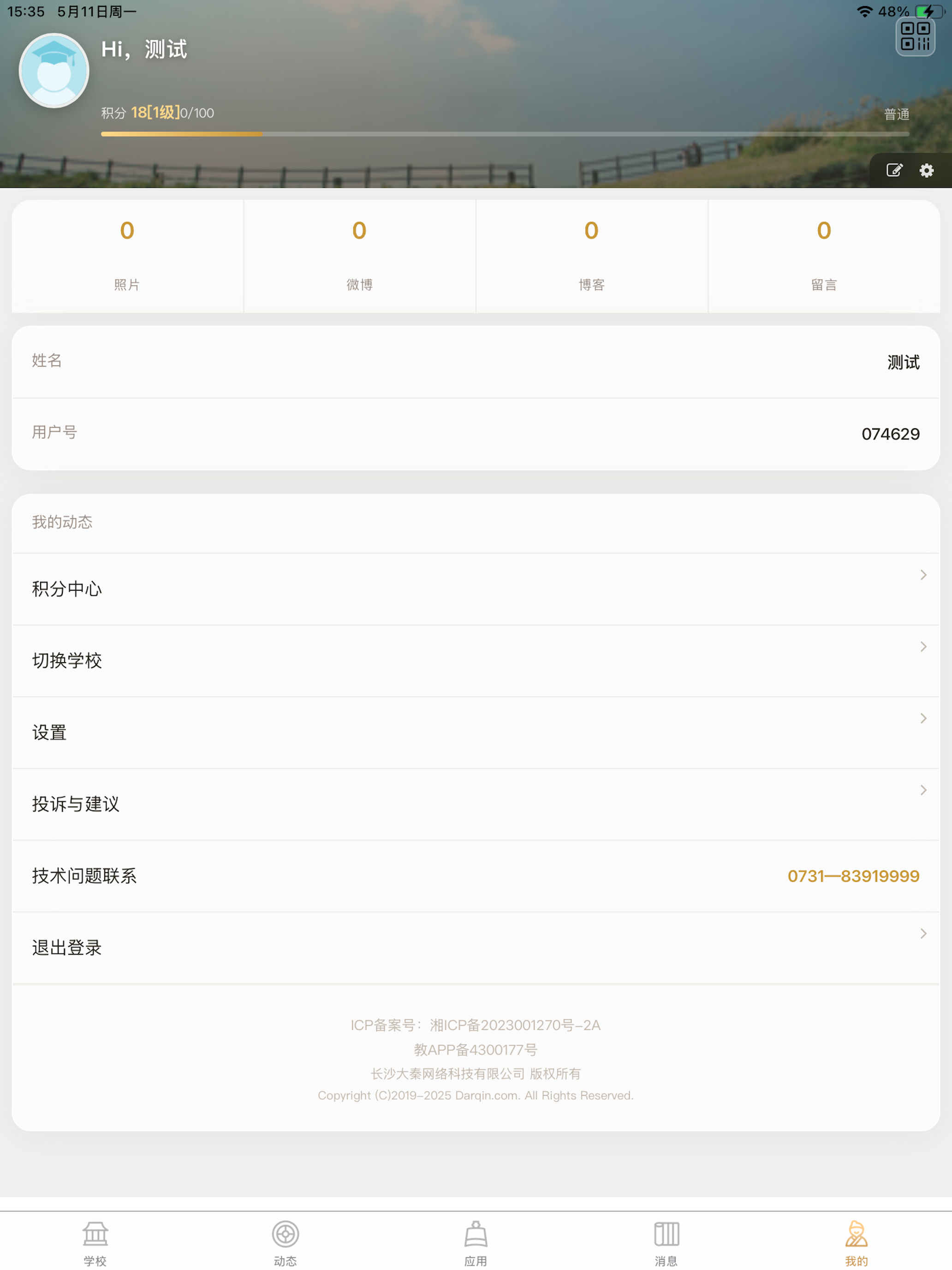The image size is (952, 1270).
Task: Open the 博客 count card
Action: 592,256
